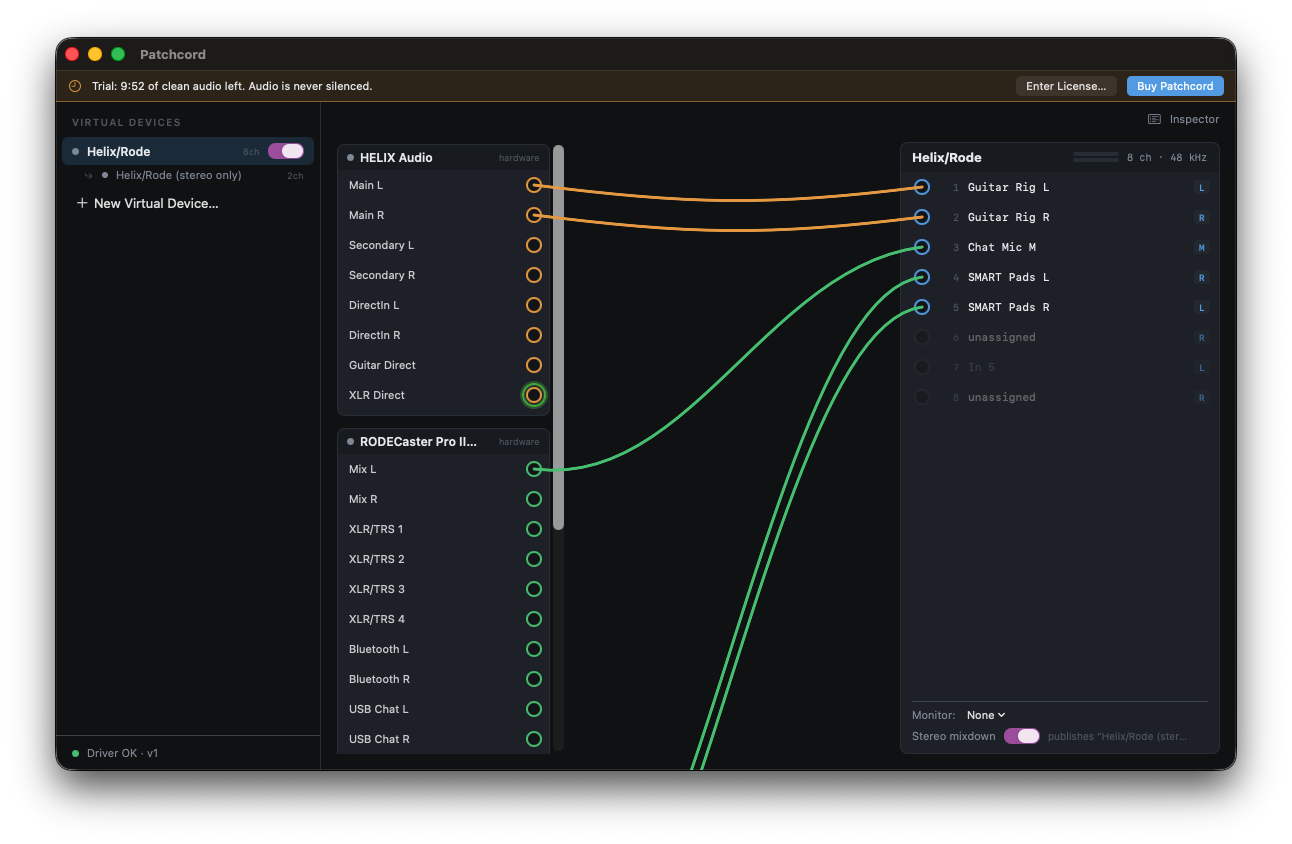1292x844 pixels.
Task: Click input port of channel 5 SMART Pads R
Action: pyautogui.click(x=922, y=307)
